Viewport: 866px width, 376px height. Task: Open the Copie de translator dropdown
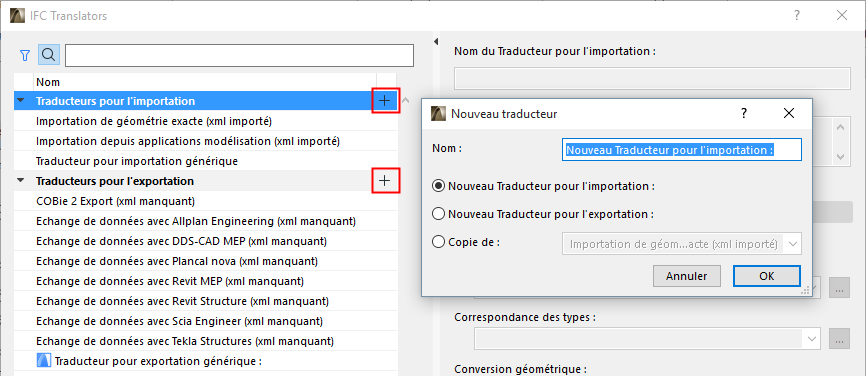tap(682, 243)
